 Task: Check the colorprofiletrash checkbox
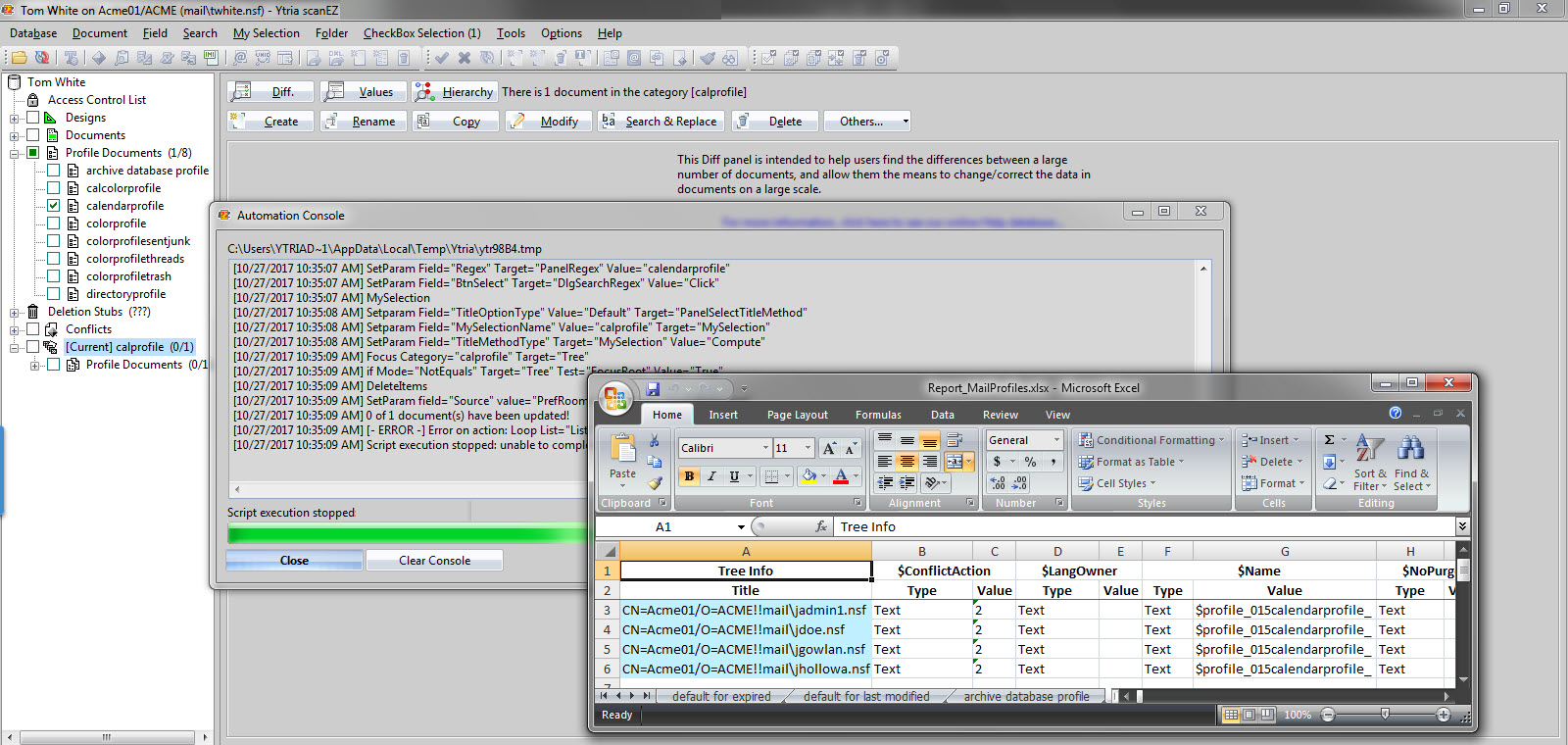(x=54, y=276)
